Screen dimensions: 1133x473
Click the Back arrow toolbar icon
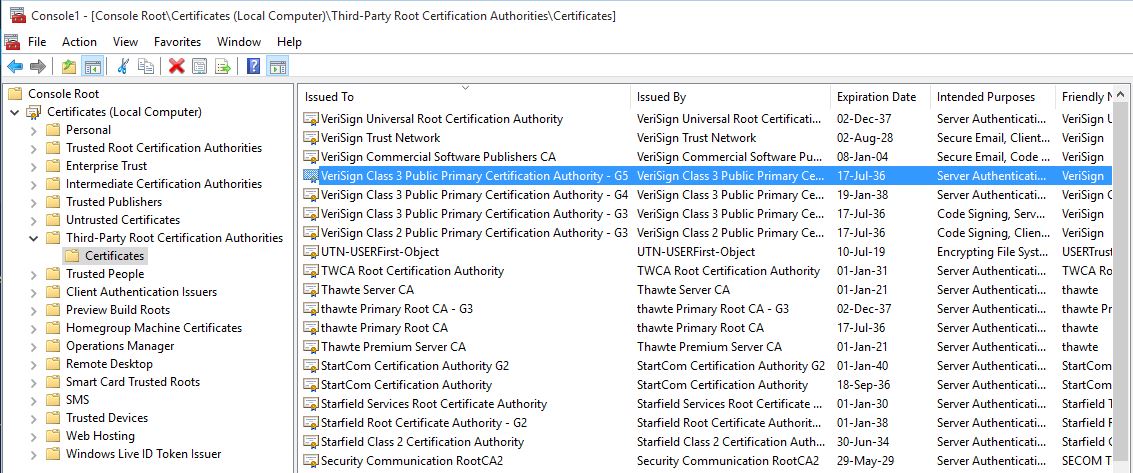click(x=14, y=66)
